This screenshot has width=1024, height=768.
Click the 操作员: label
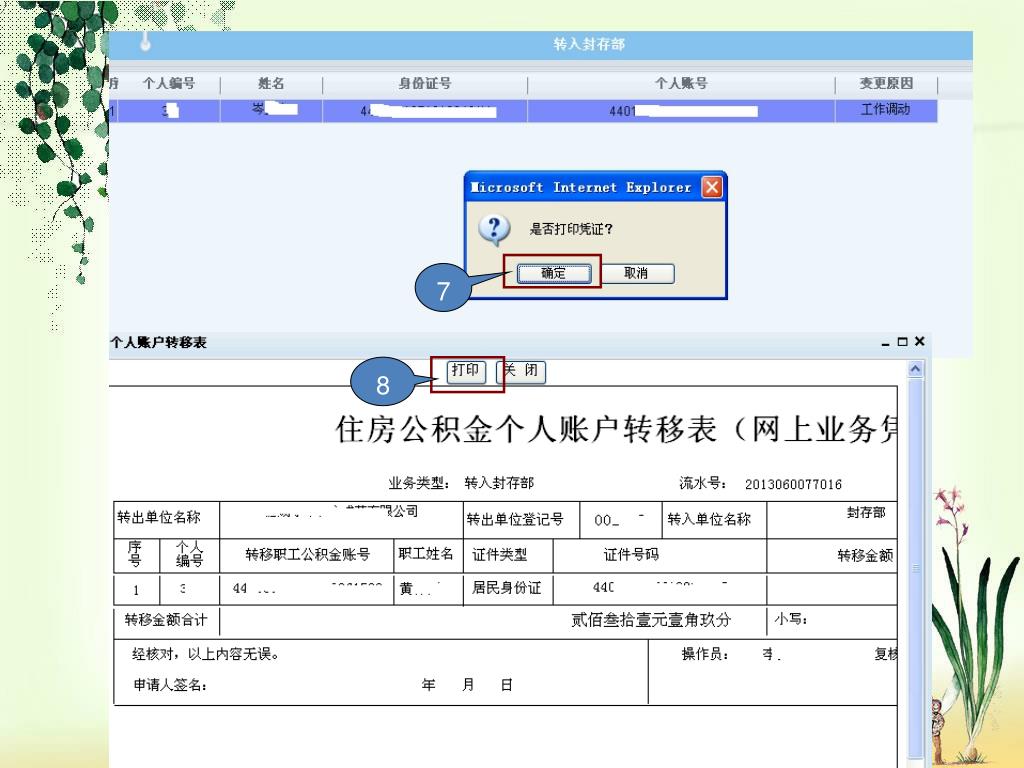coord(705,654)
